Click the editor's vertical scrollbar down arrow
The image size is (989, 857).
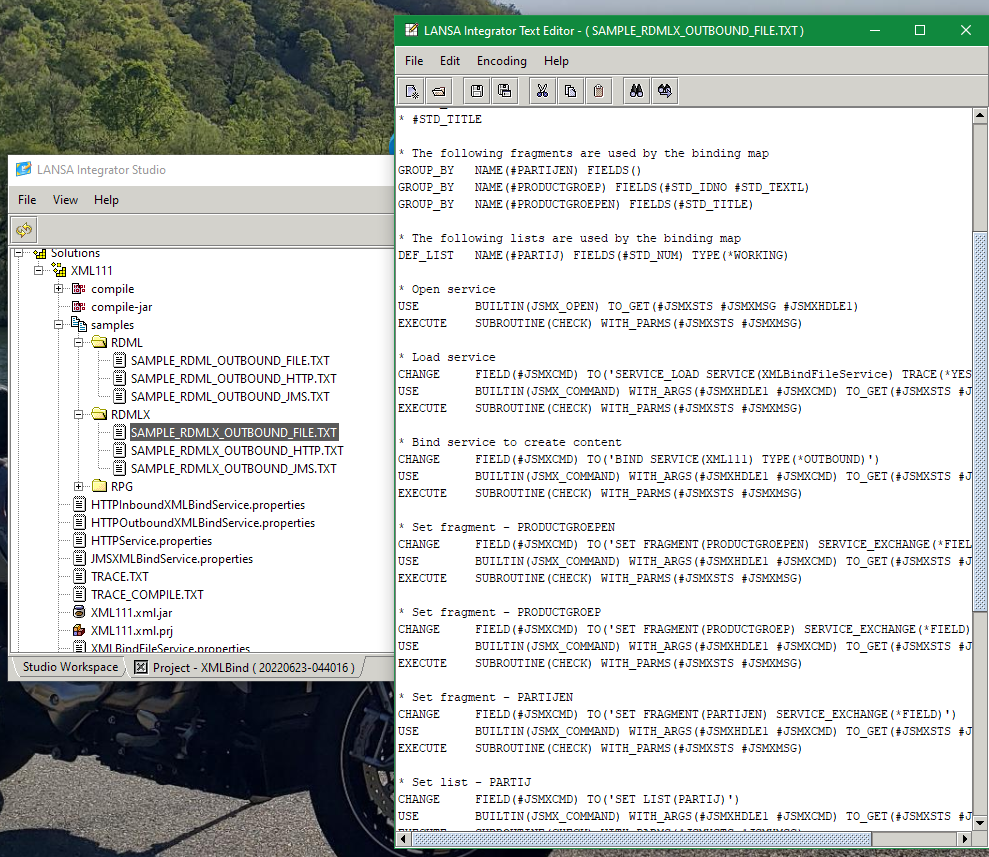980,821
